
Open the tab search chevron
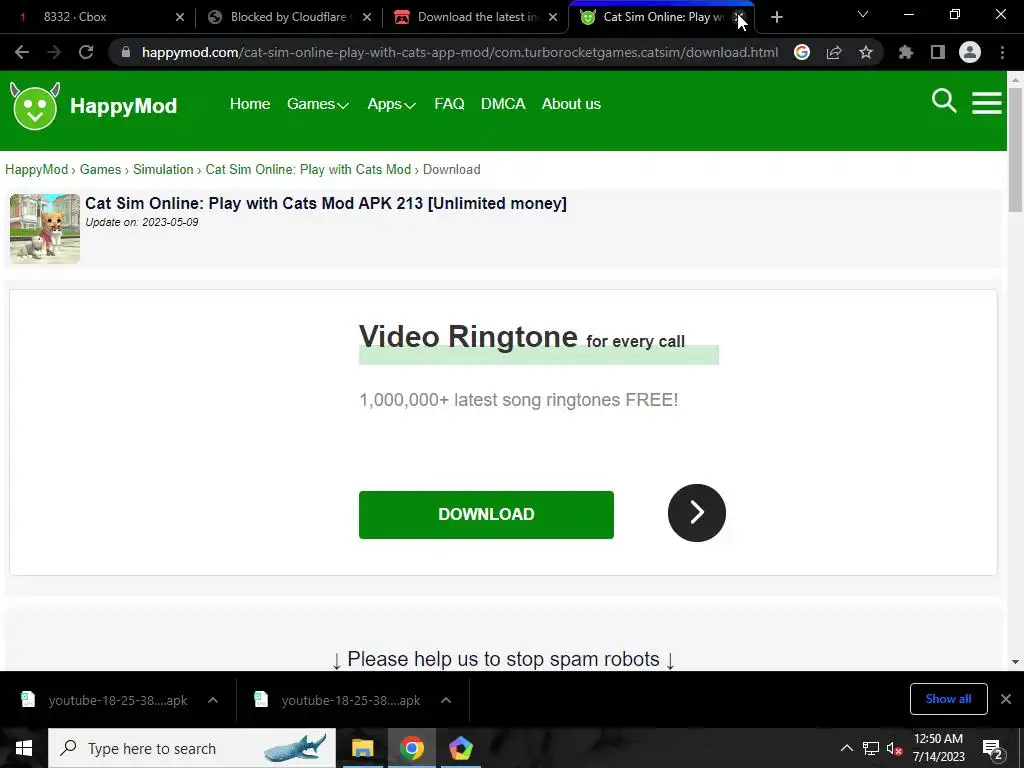pos(863,14)
